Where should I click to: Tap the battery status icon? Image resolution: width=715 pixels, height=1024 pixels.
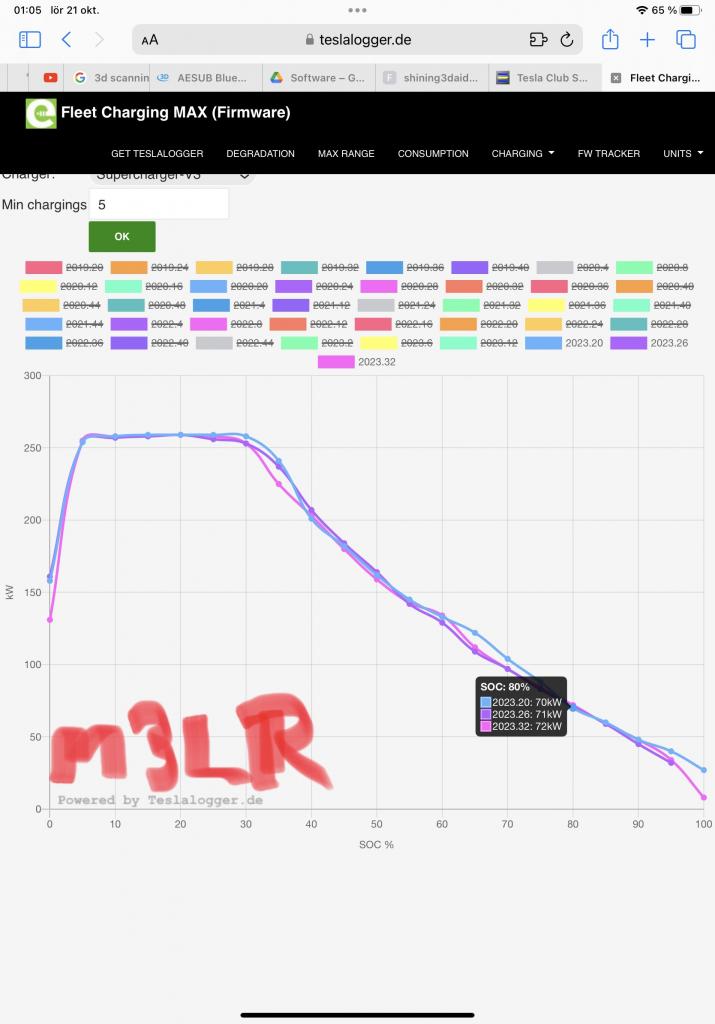pyautogui.click(x=690, y=10)
